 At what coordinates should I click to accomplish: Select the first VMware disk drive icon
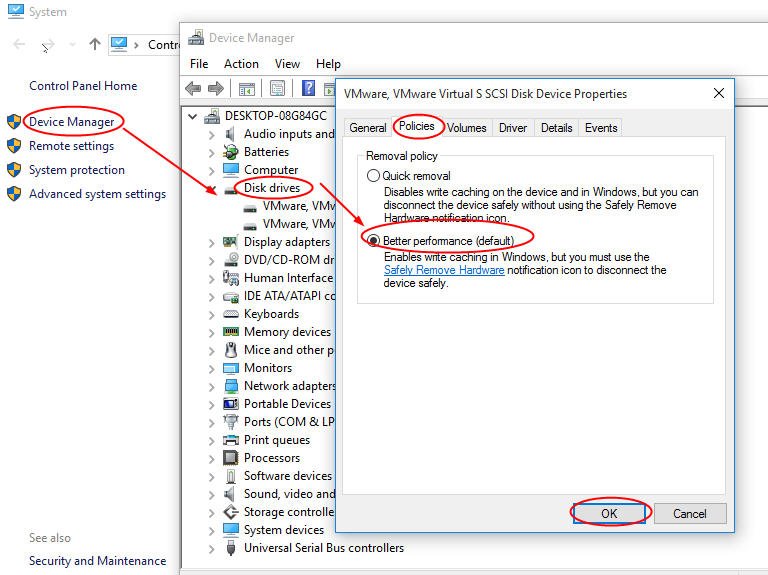click(x=250, y=208)
